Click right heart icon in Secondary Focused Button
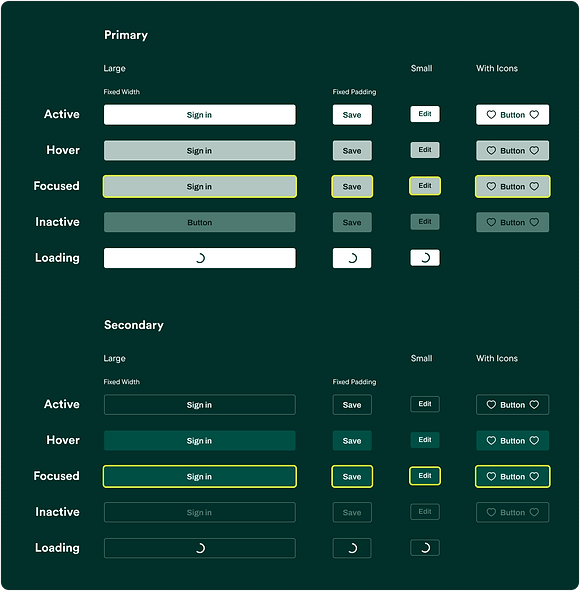580x591 pixels. click(534, 476)
